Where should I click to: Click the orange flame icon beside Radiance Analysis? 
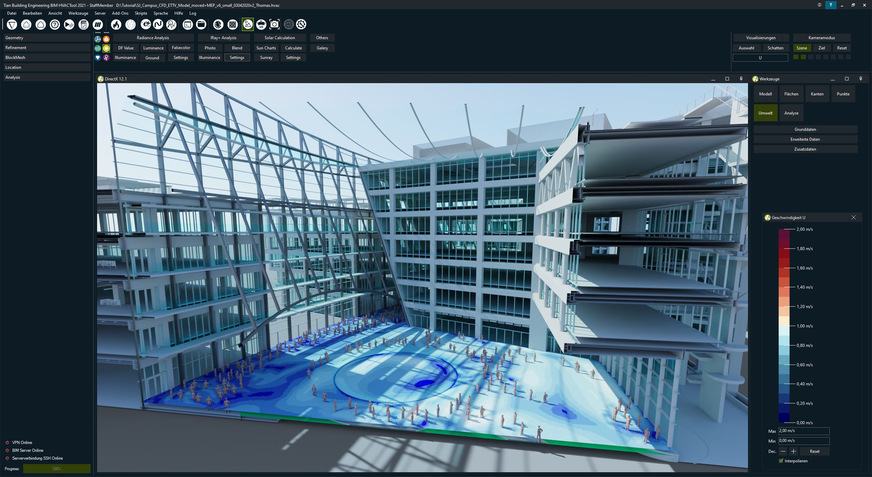107,37
